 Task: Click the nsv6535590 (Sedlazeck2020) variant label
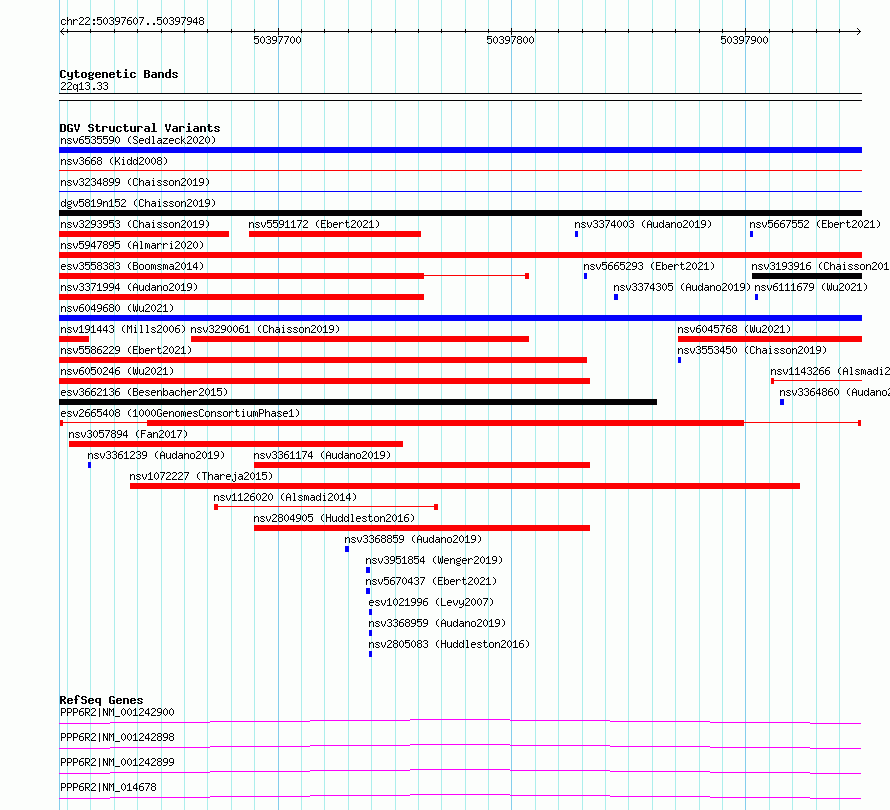[x=138, y=140]
